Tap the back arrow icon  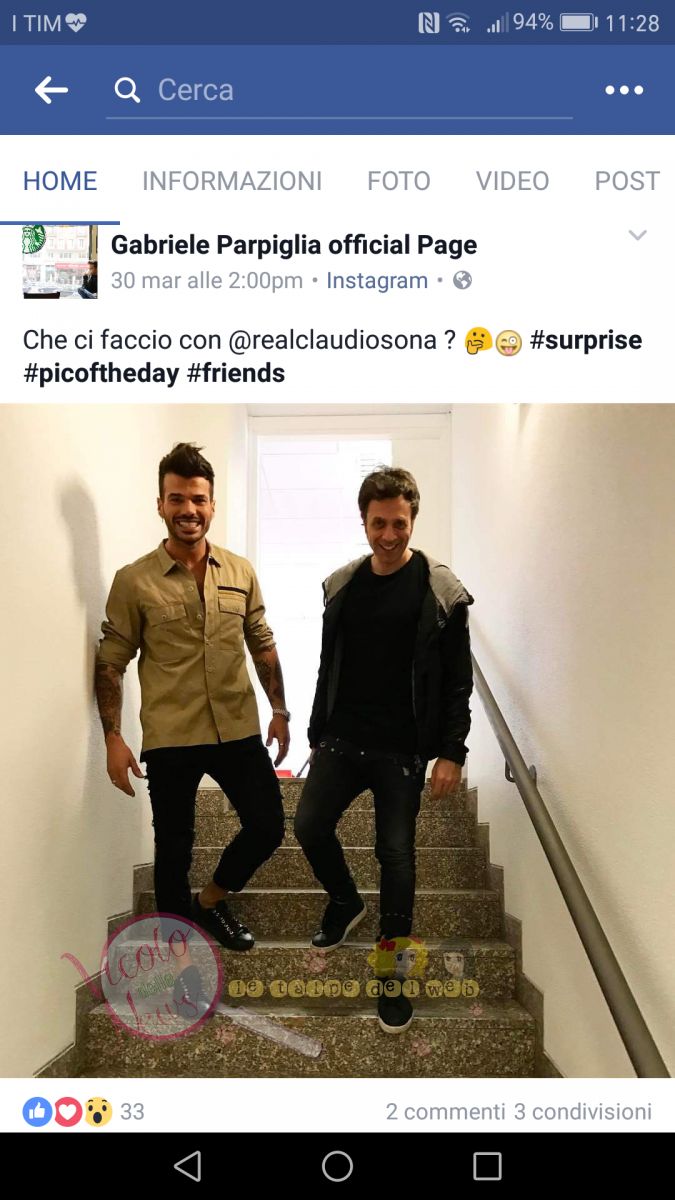tap(51, 90)
